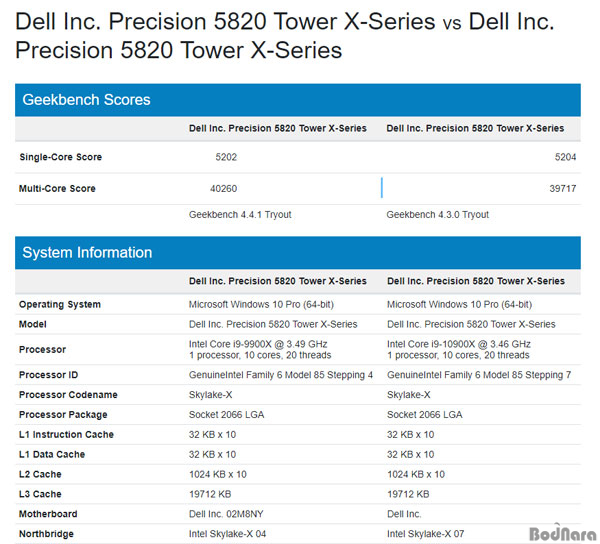Click the blue multi-core score bar
This screenshot has width=600, height=544.
click(382, 187)
